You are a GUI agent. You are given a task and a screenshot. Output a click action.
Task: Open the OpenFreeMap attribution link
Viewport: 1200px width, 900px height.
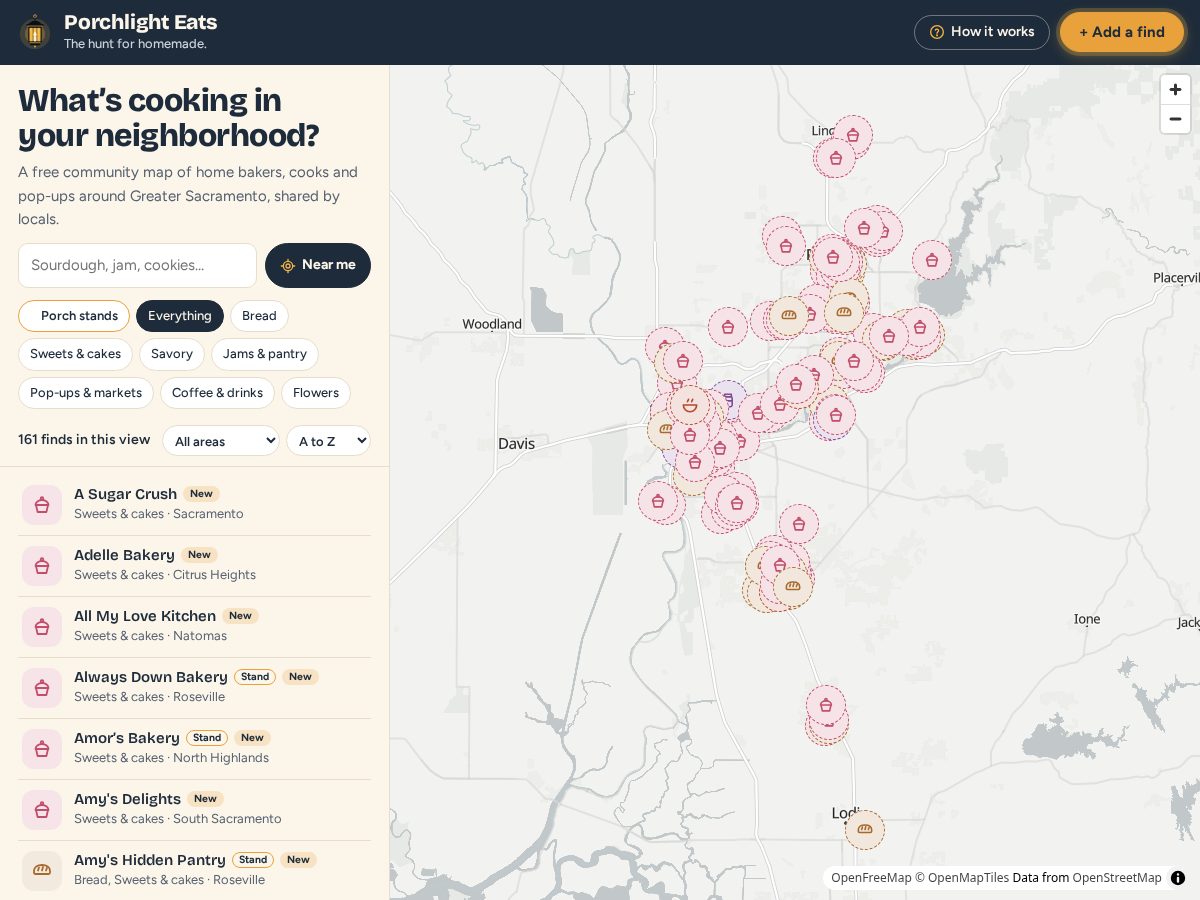tap(871, 878)
